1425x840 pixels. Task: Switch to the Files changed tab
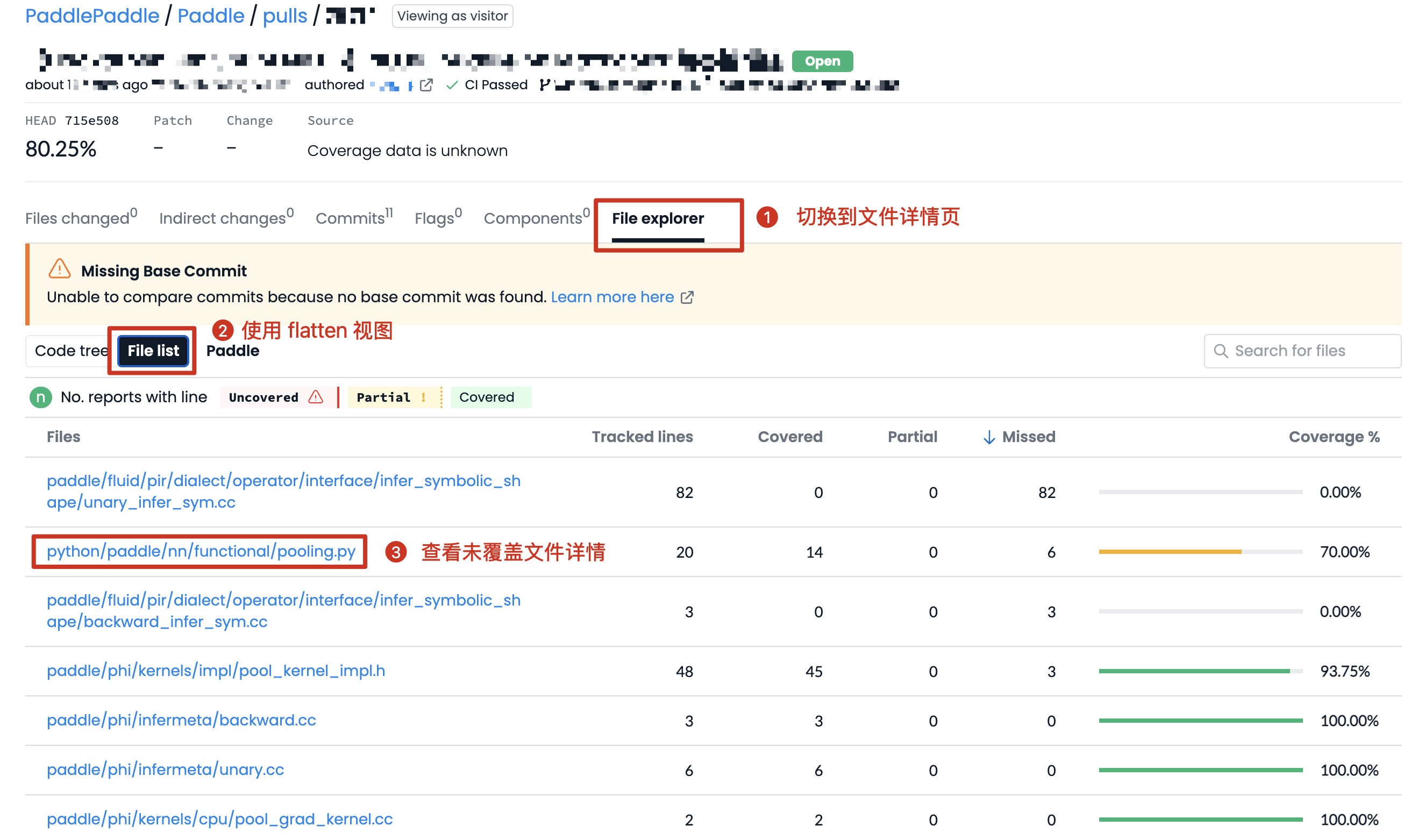pos(80,218)
